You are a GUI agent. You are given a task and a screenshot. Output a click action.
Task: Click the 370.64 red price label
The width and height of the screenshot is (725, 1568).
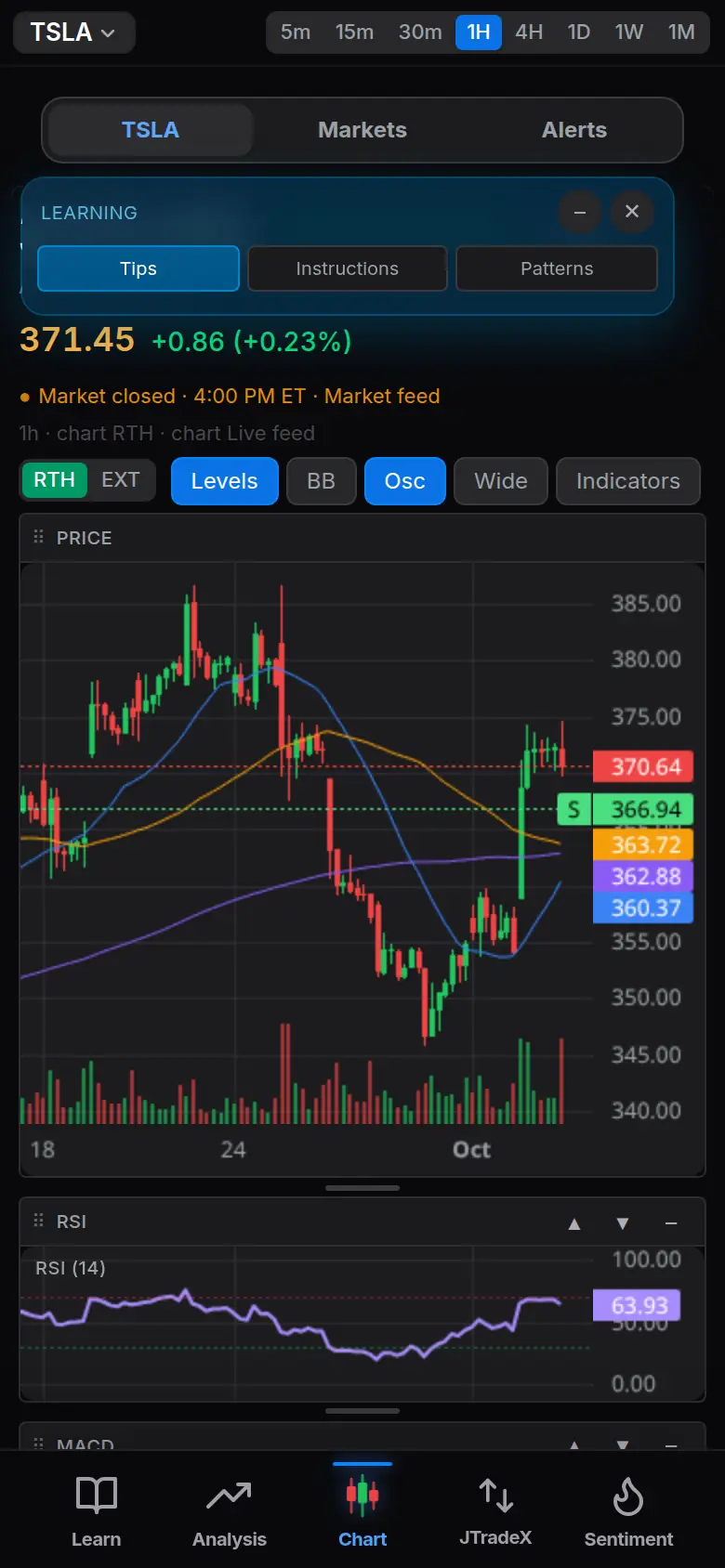643,766
